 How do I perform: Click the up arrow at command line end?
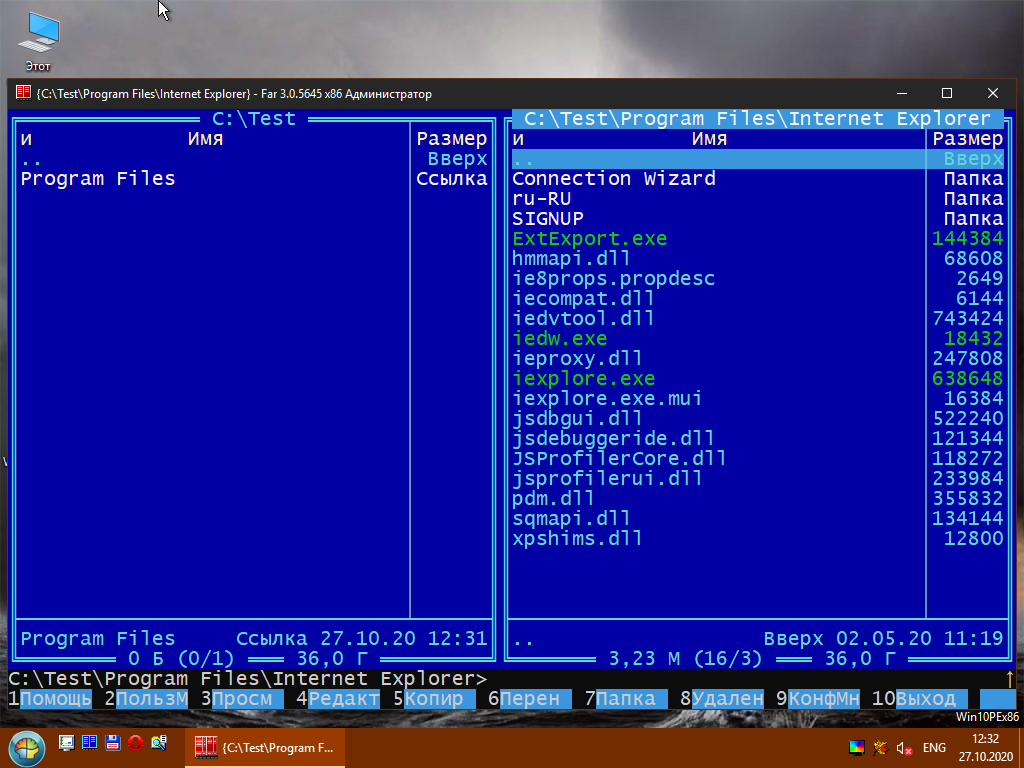pyautogui.click(x=1010, y=679)
